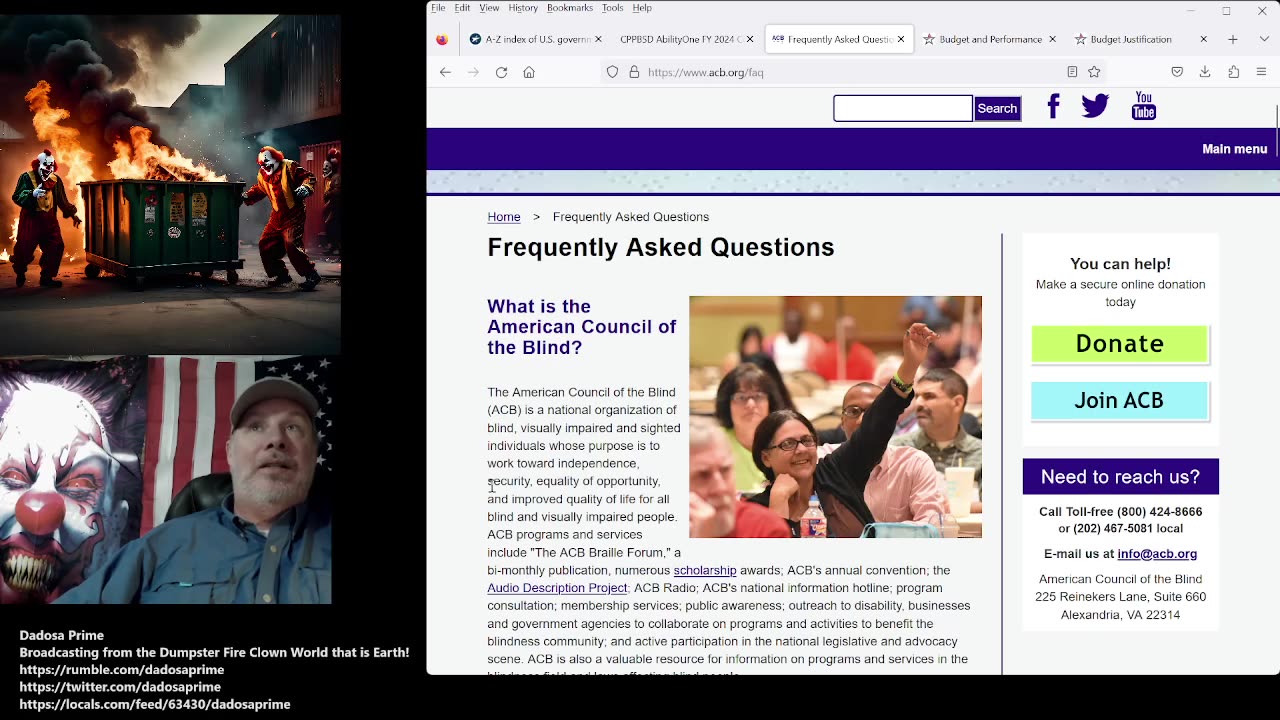This screenshot has height=720, width=1280.
Task: Toggle reader view for this page
Action: pos(1072,72)
